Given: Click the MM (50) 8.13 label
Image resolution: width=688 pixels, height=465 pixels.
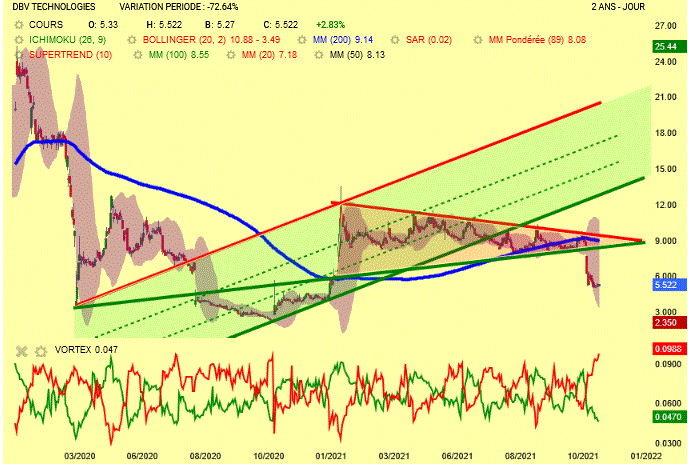Looking at the screenshot, I should click(x=357, y=55).
